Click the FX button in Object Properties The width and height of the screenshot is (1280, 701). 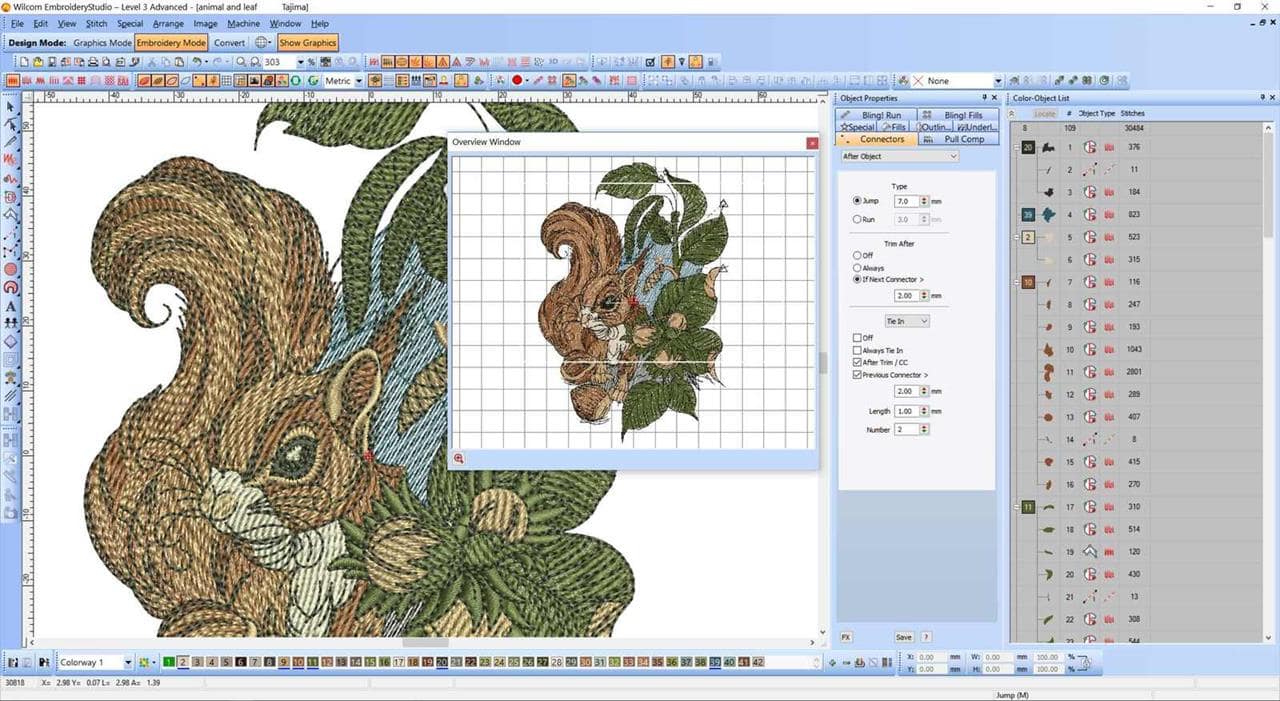point(845,637)
